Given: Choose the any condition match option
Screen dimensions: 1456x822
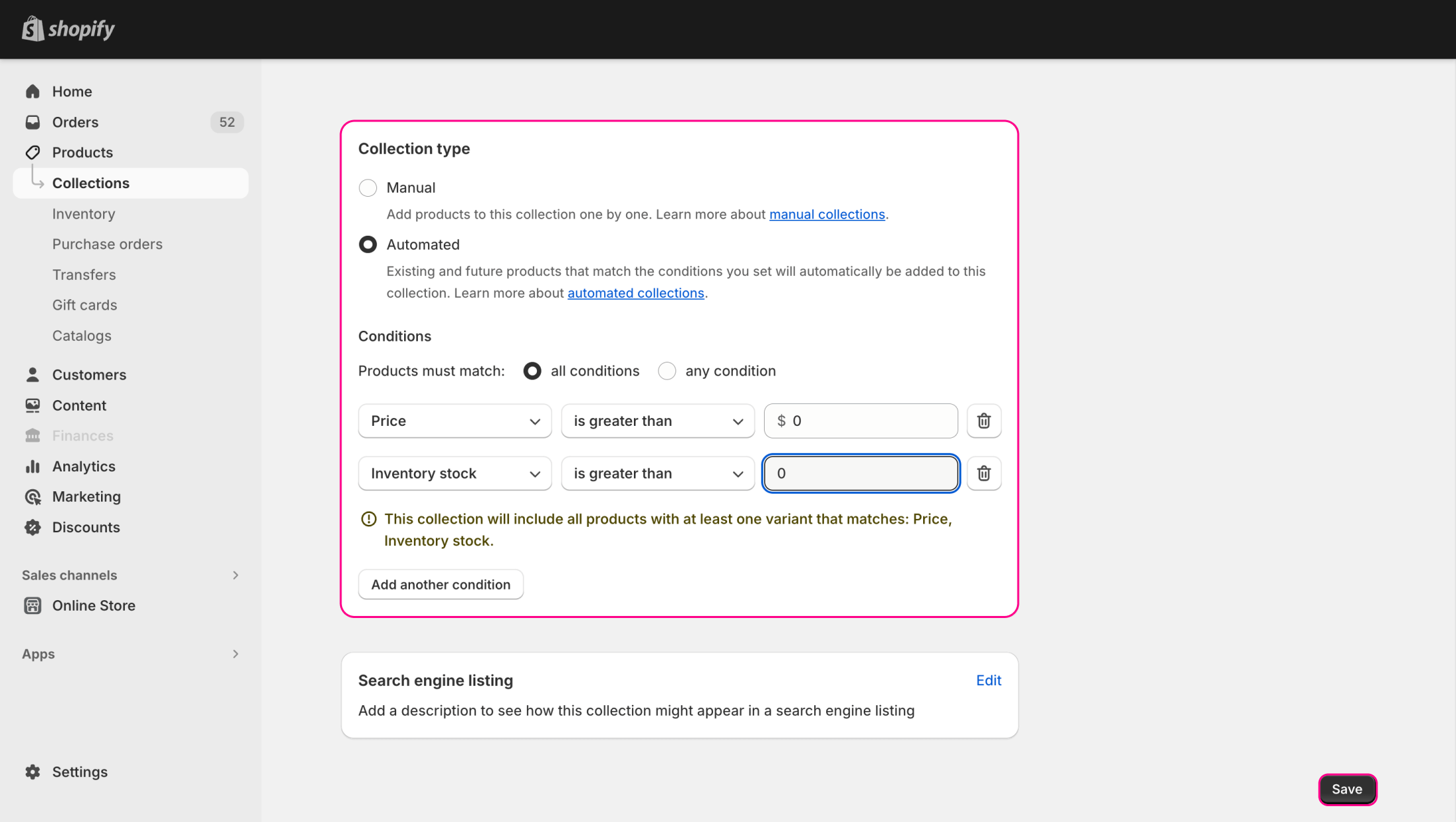Looking at the screenshot, I should tap(667, 371).
